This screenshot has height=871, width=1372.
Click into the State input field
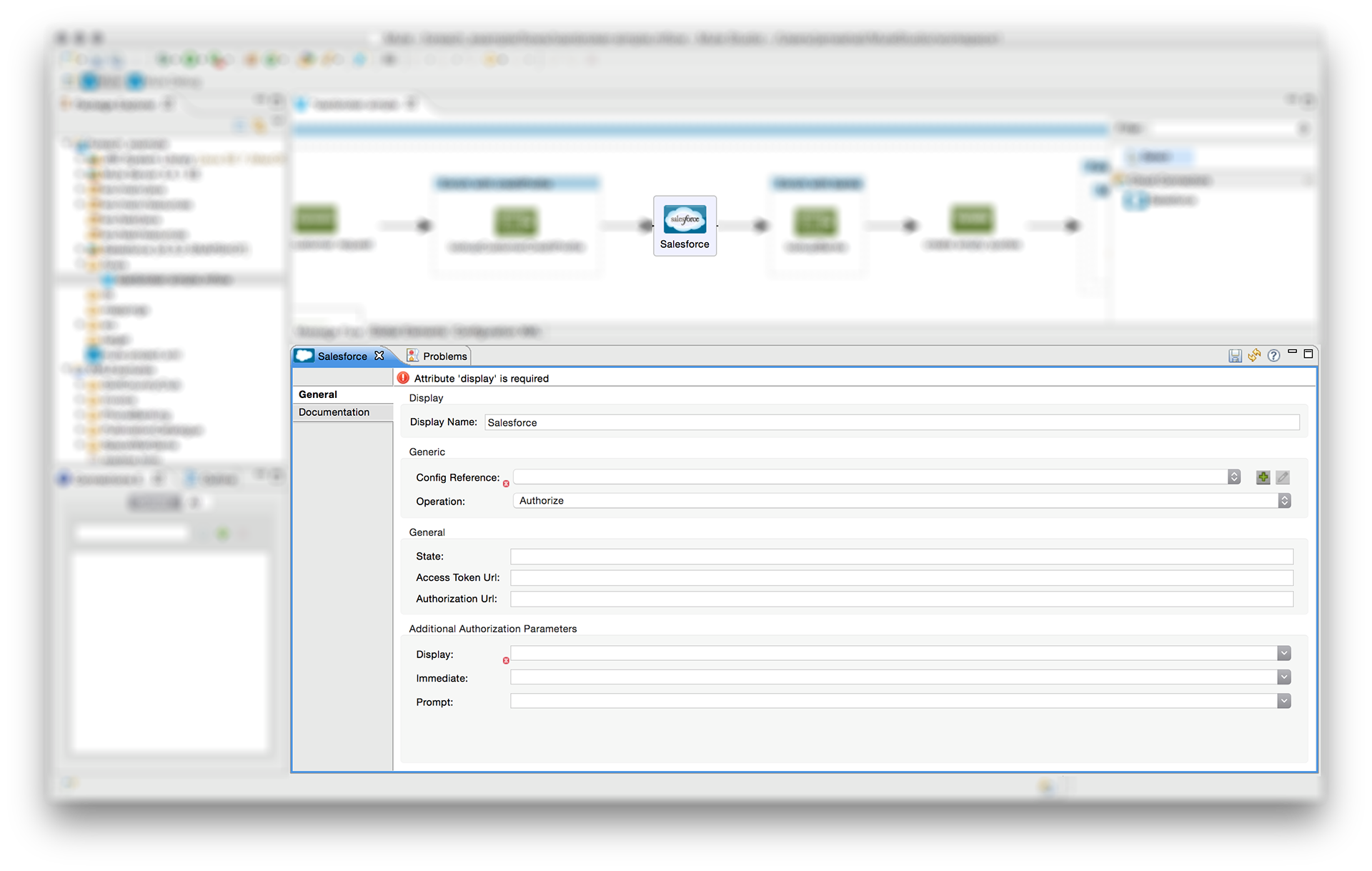point(902,557)
